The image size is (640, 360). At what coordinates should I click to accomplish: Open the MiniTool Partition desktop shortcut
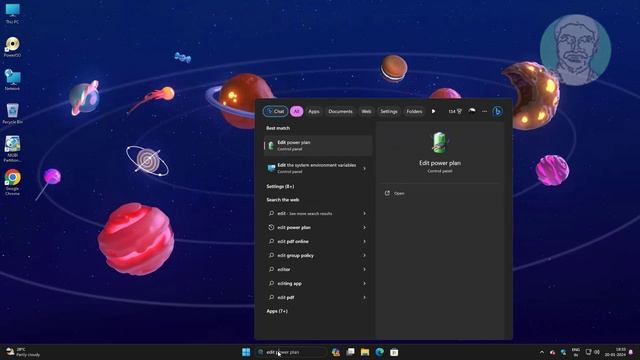[12, 149]
